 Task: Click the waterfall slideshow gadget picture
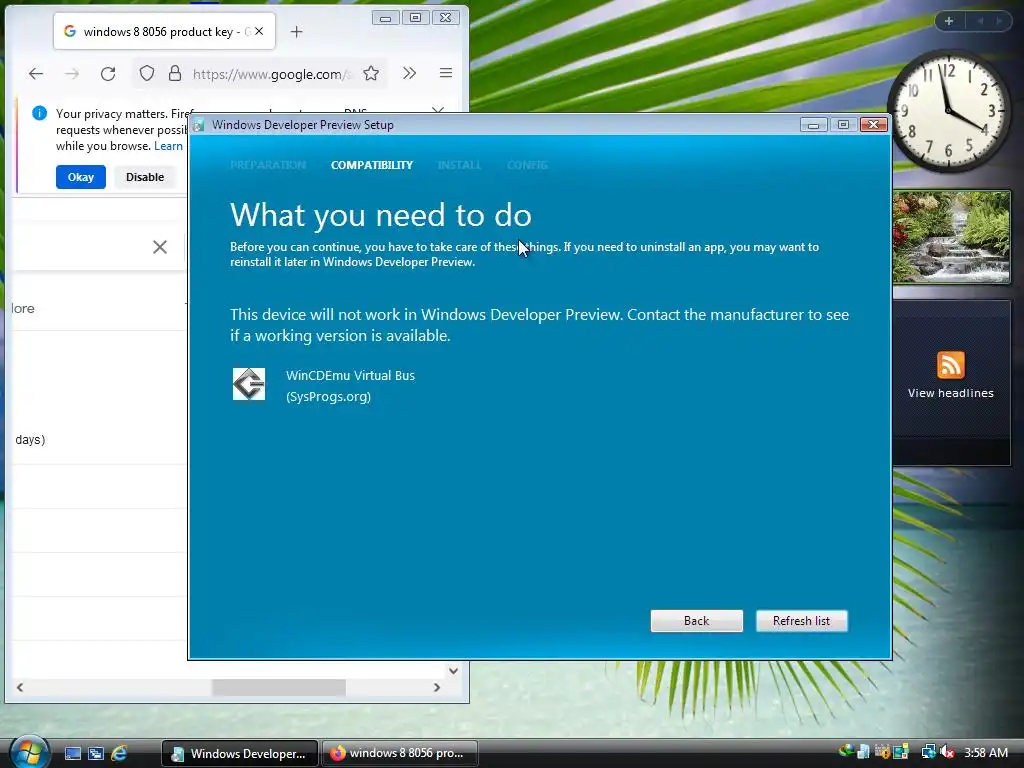(x=952, y=237)
